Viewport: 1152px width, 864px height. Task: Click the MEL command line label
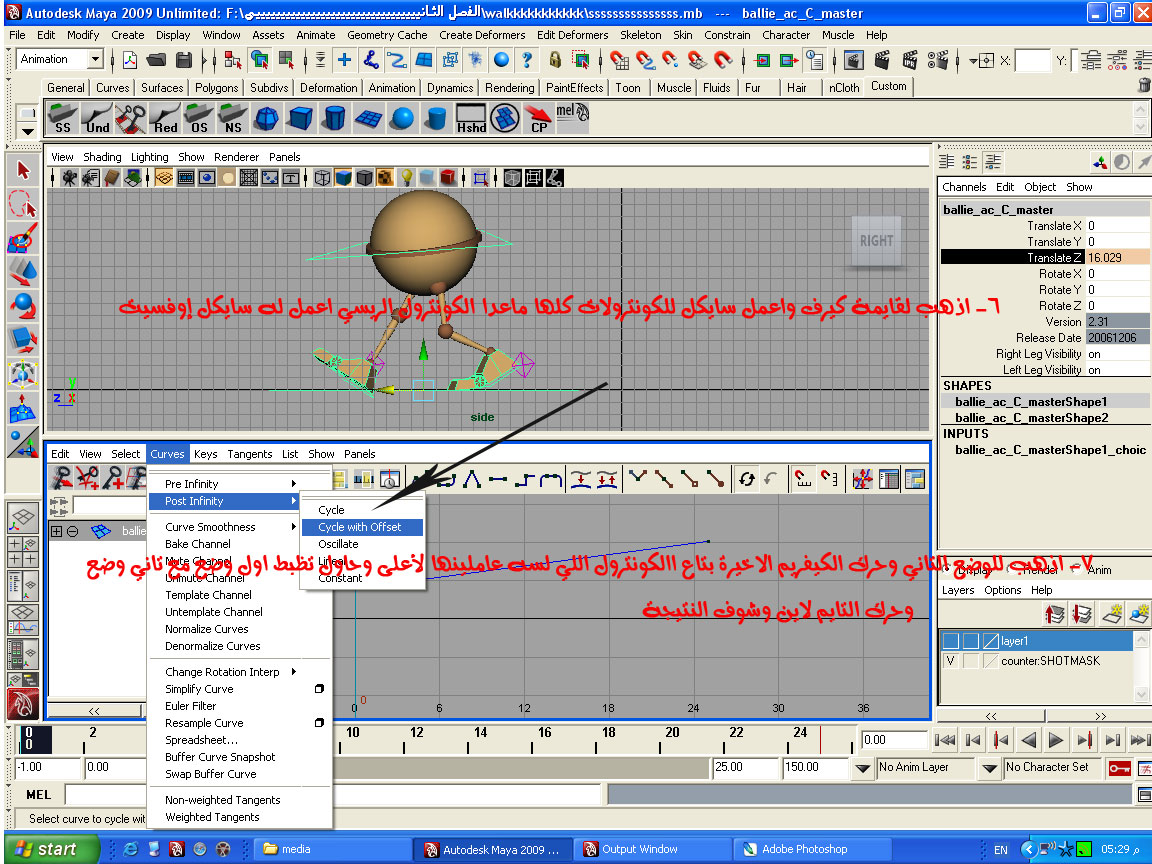click(x=38, y=794)
